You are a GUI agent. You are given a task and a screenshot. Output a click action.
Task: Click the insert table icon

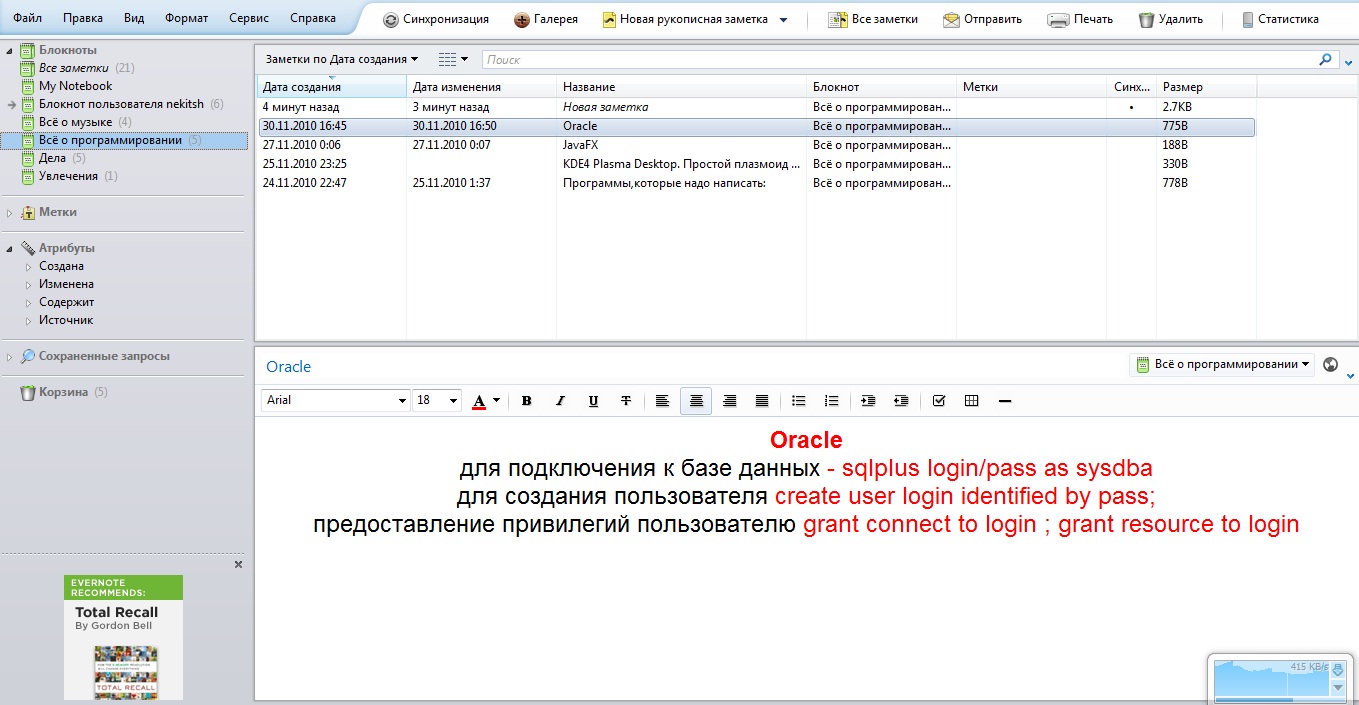[971, 401]
